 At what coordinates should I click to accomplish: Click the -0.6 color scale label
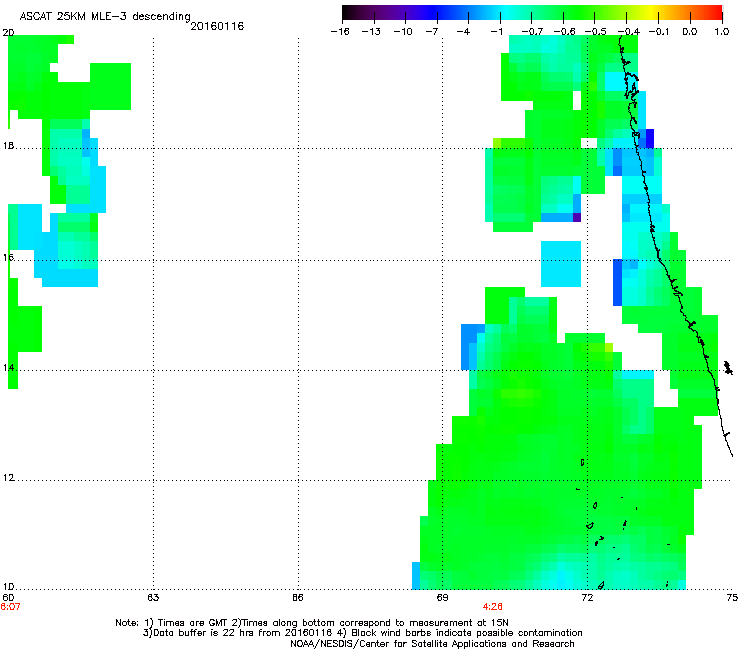click(564, 32)
